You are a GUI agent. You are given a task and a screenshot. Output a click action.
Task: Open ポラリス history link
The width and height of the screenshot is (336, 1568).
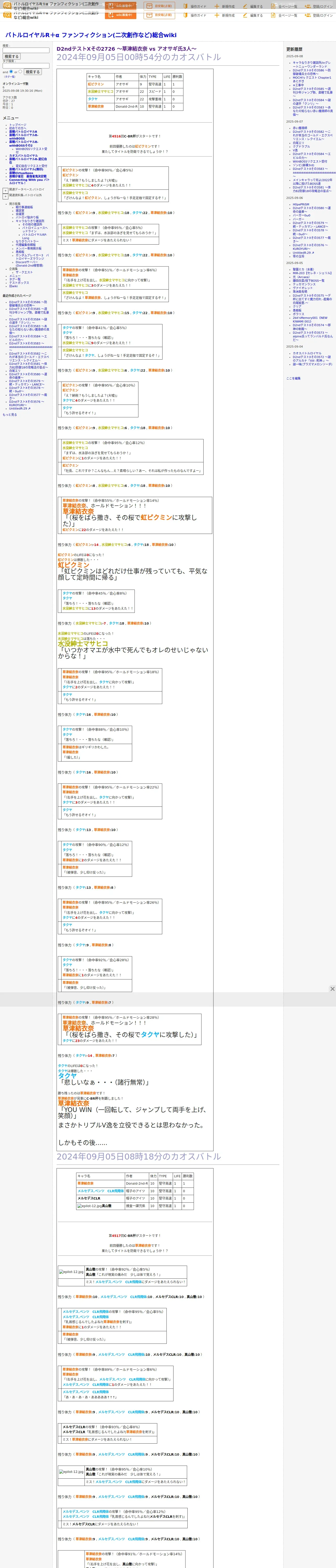298,314
